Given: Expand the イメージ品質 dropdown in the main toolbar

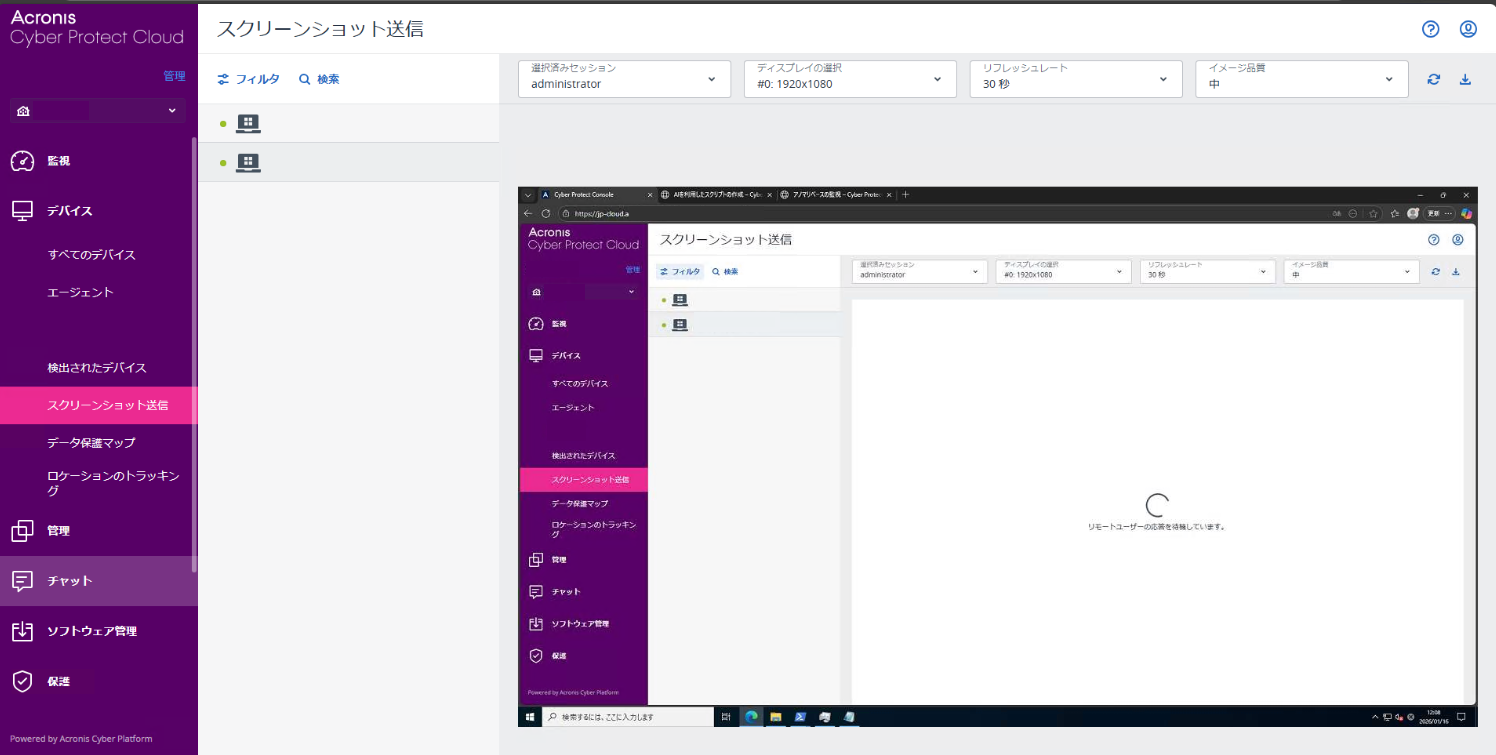Looking at the screenshot, I should 1301,79.
